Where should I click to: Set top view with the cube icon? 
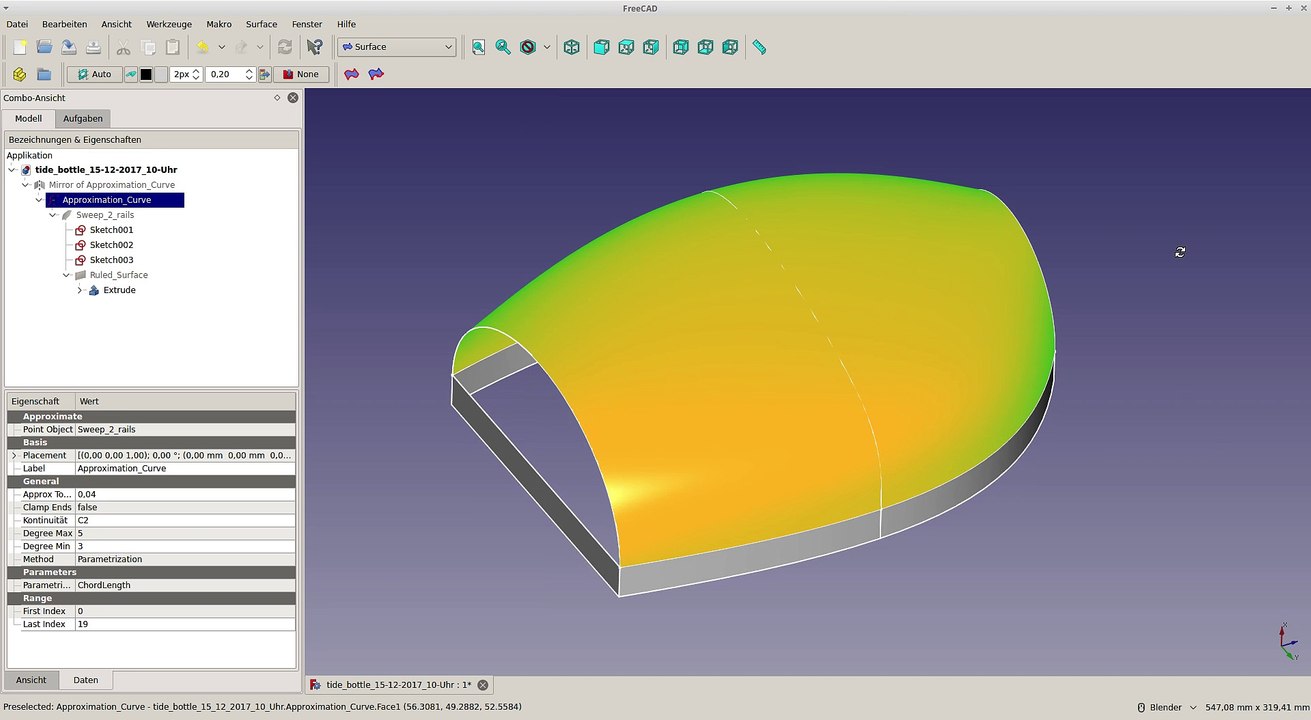click(x=626, y=47)
